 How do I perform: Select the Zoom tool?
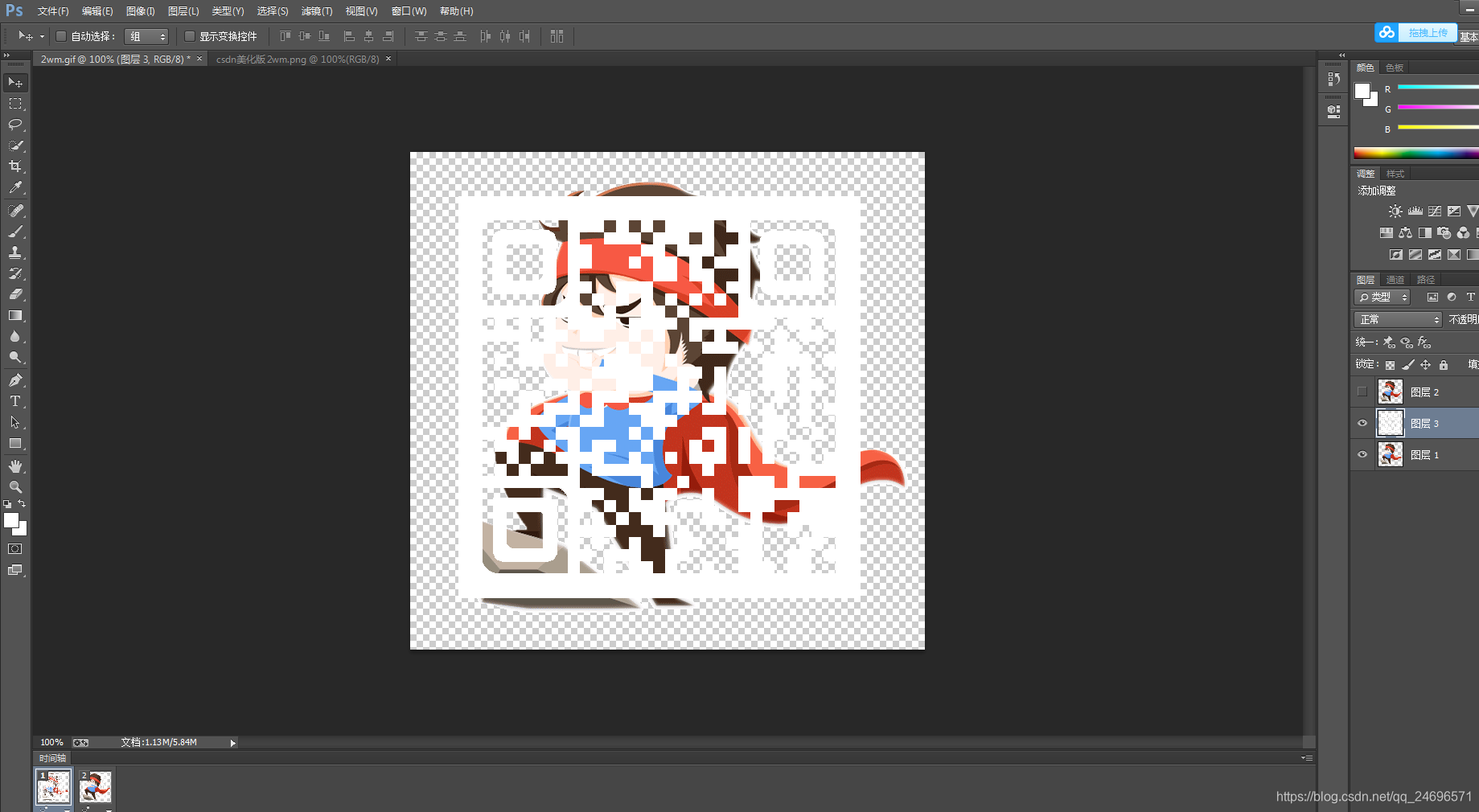coord(15,487)
